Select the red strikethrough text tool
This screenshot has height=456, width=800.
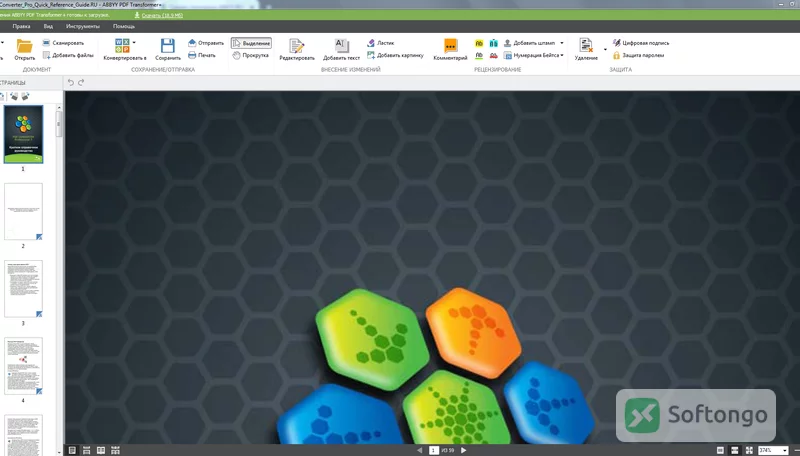pos(493,56)
